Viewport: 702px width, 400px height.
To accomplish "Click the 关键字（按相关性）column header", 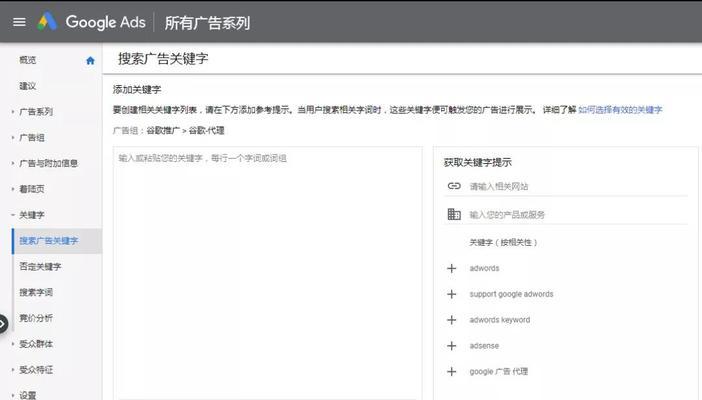I will [x=503, y=242].
